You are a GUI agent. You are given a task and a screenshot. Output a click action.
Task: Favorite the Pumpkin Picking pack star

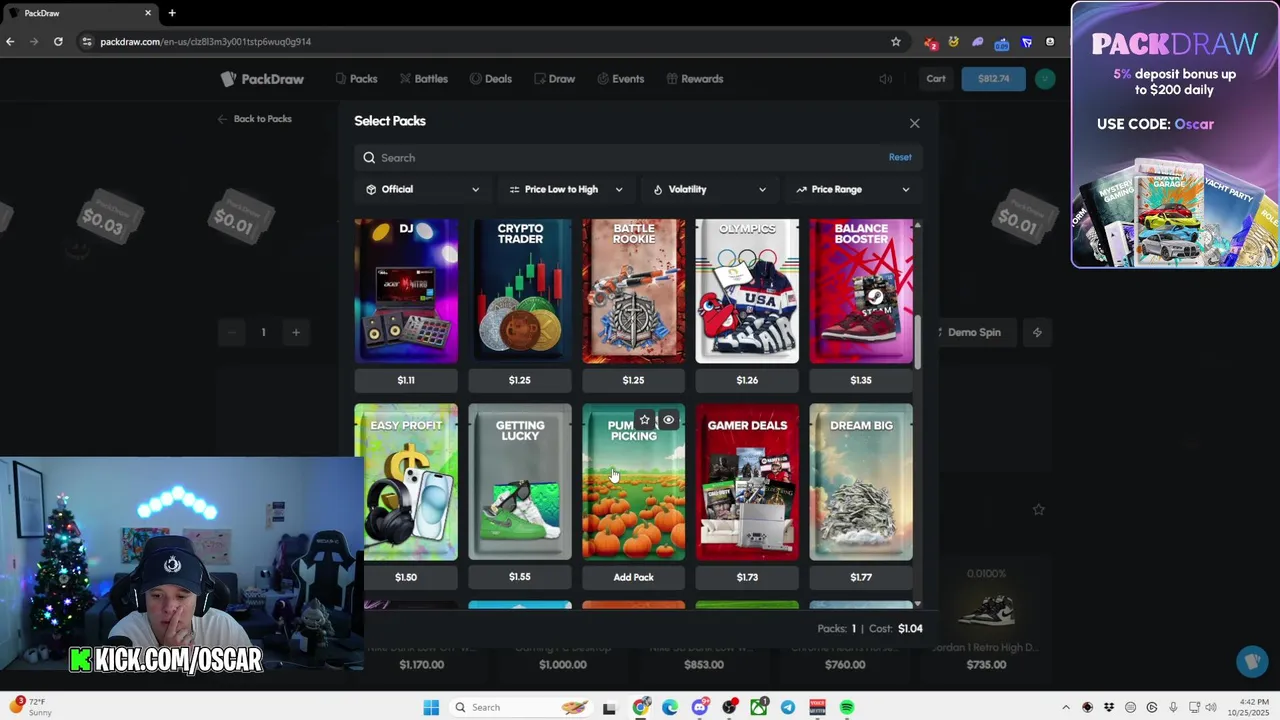645,420
